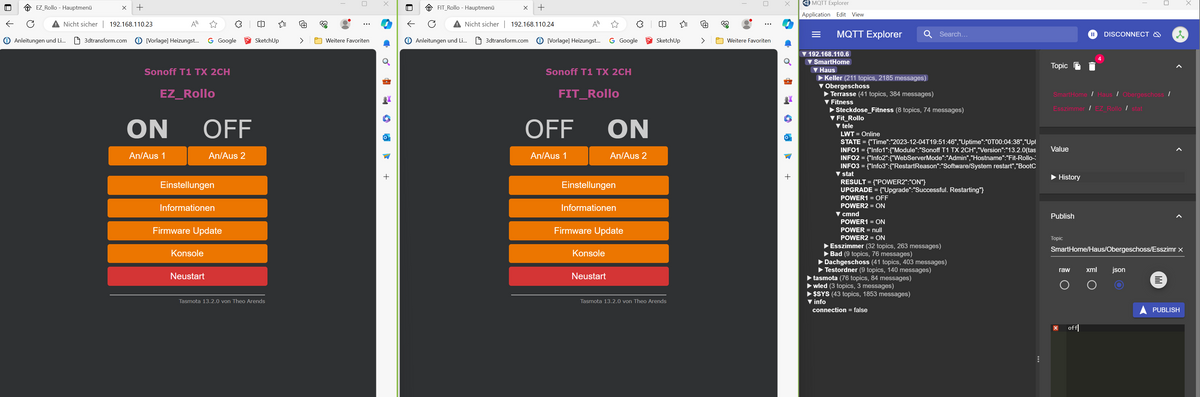The image size is (1200, 397).
Task: Click the red error marker in the payload editor
Action: 1055,328
